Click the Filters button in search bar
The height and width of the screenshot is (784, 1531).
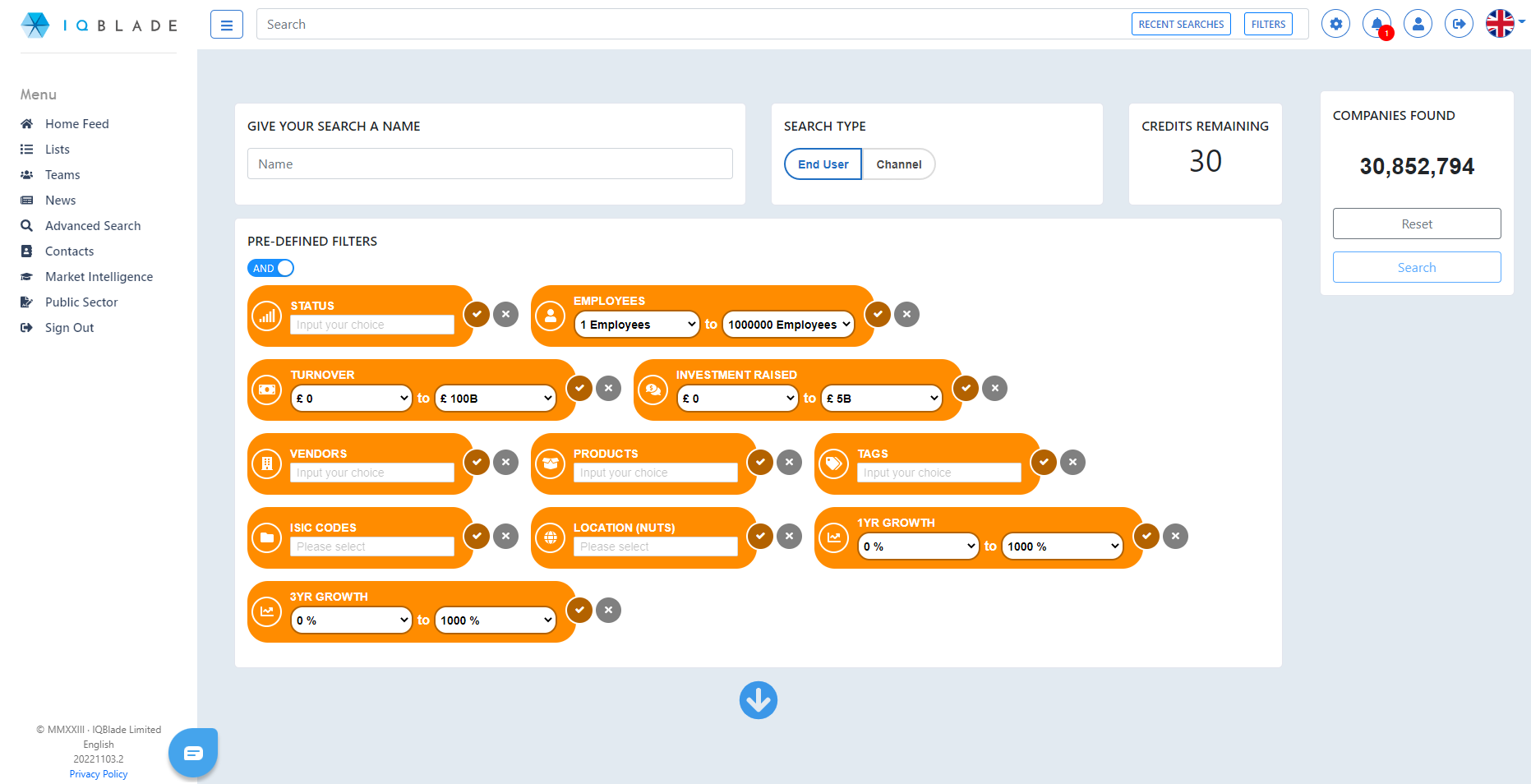(1268, 25)
